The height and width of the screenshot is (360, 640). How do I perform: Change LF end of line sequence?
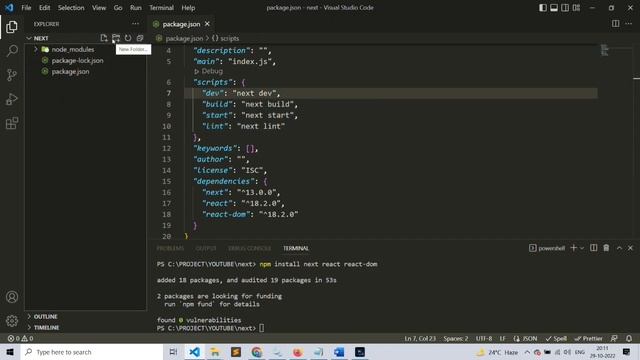tap(503, 338)
